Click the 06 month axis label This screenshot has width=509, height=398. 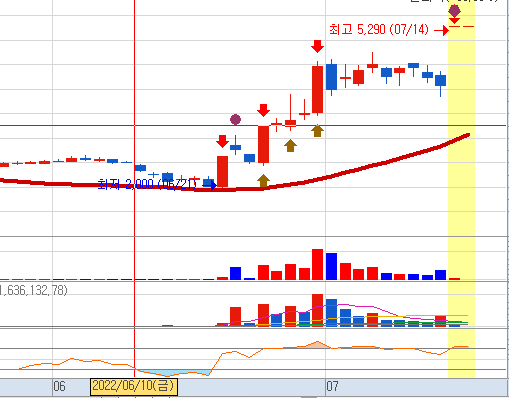point(59,387)
